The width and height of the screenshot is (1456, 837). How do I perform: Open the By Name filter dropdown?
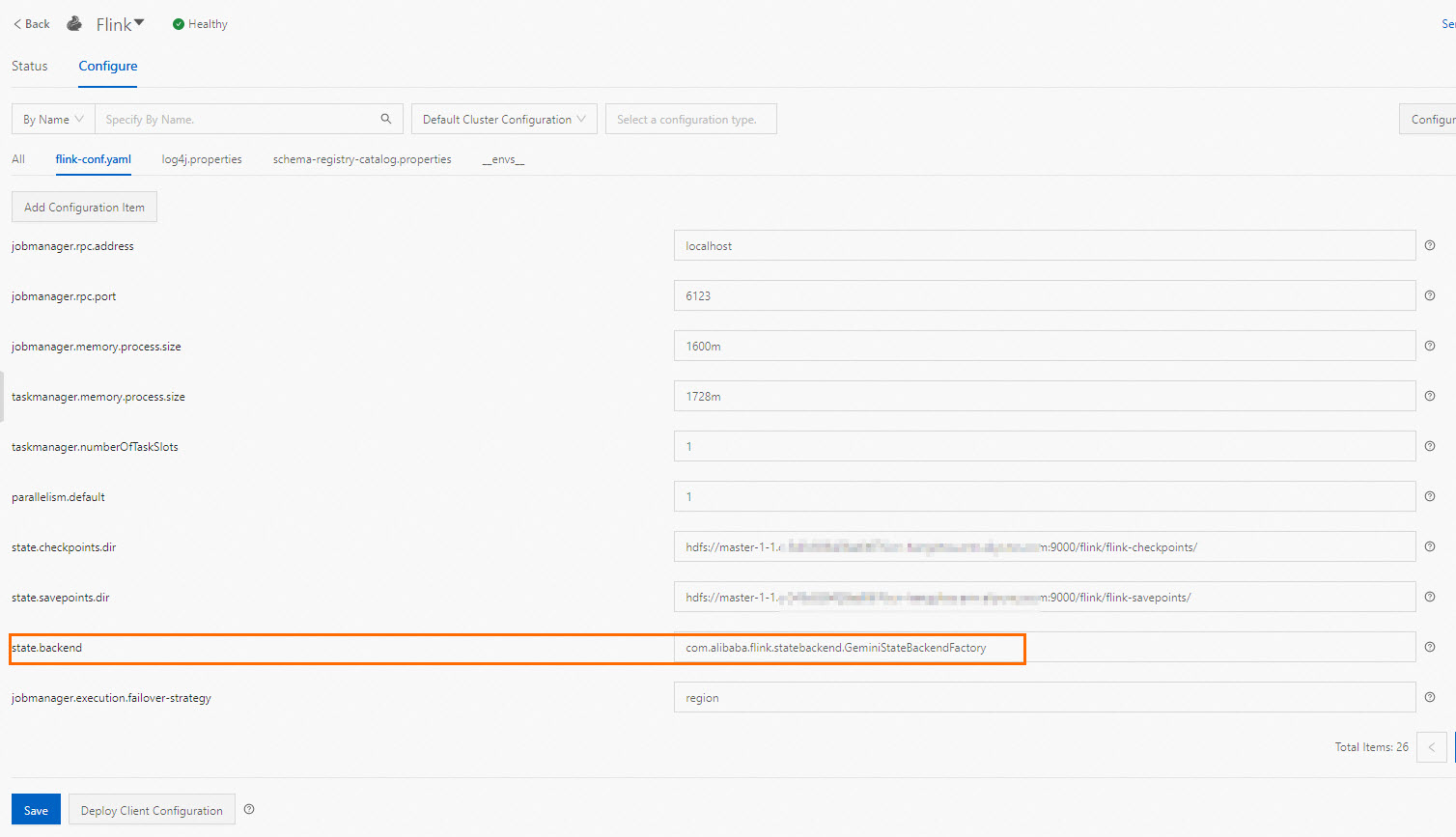coord(52,118)
